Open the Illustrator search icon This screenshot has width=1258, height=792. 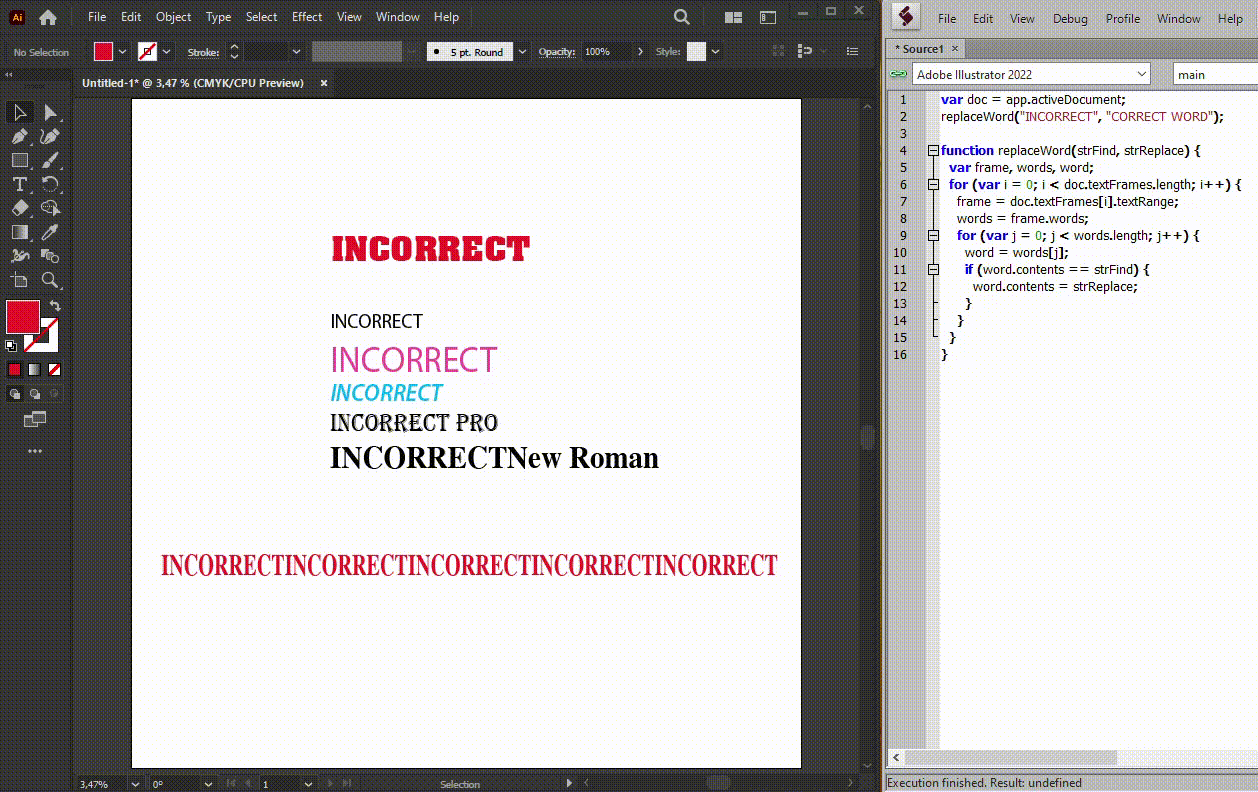(x=681, y=17)
